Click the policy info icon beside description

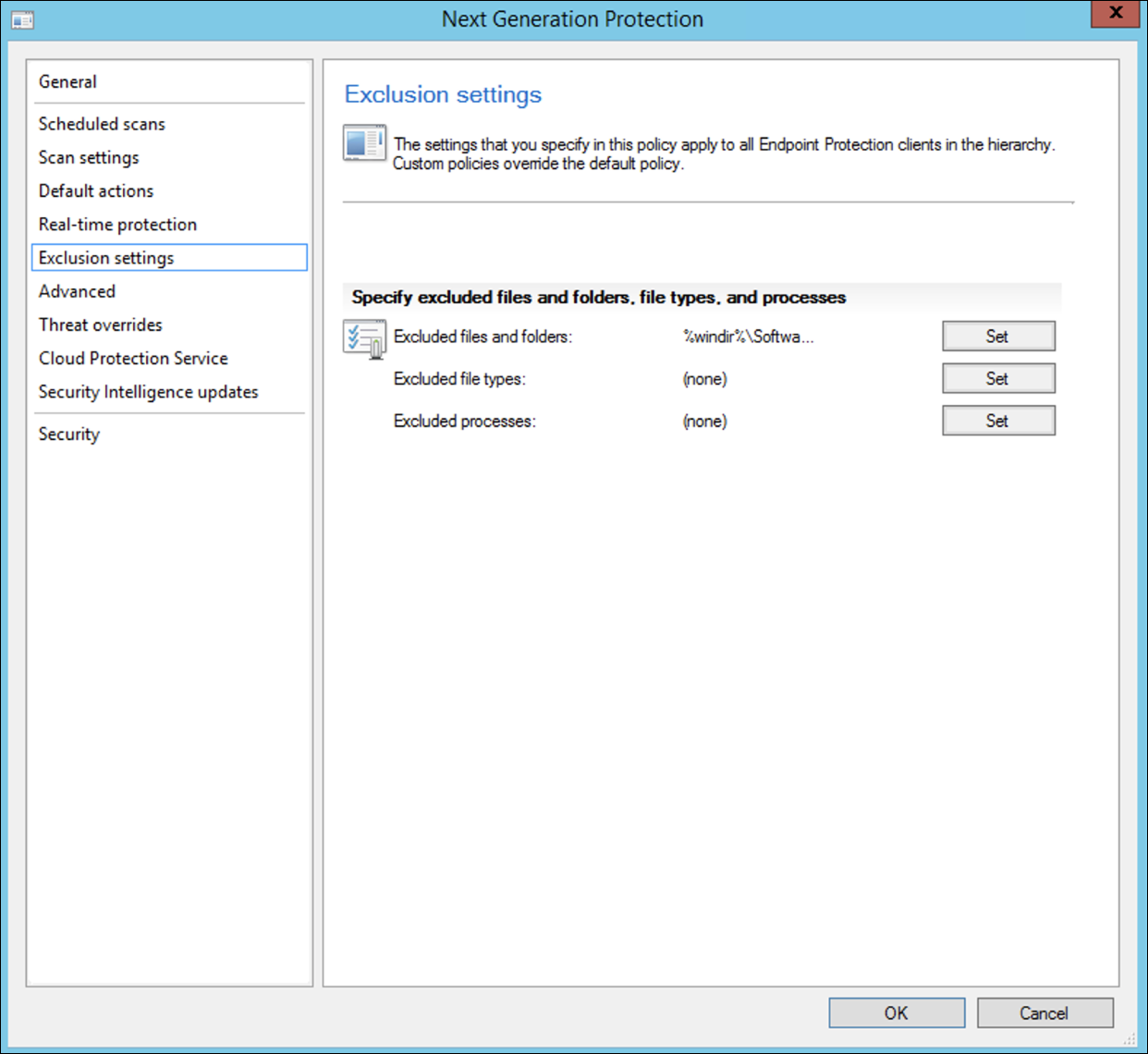(x=364, y=143)
